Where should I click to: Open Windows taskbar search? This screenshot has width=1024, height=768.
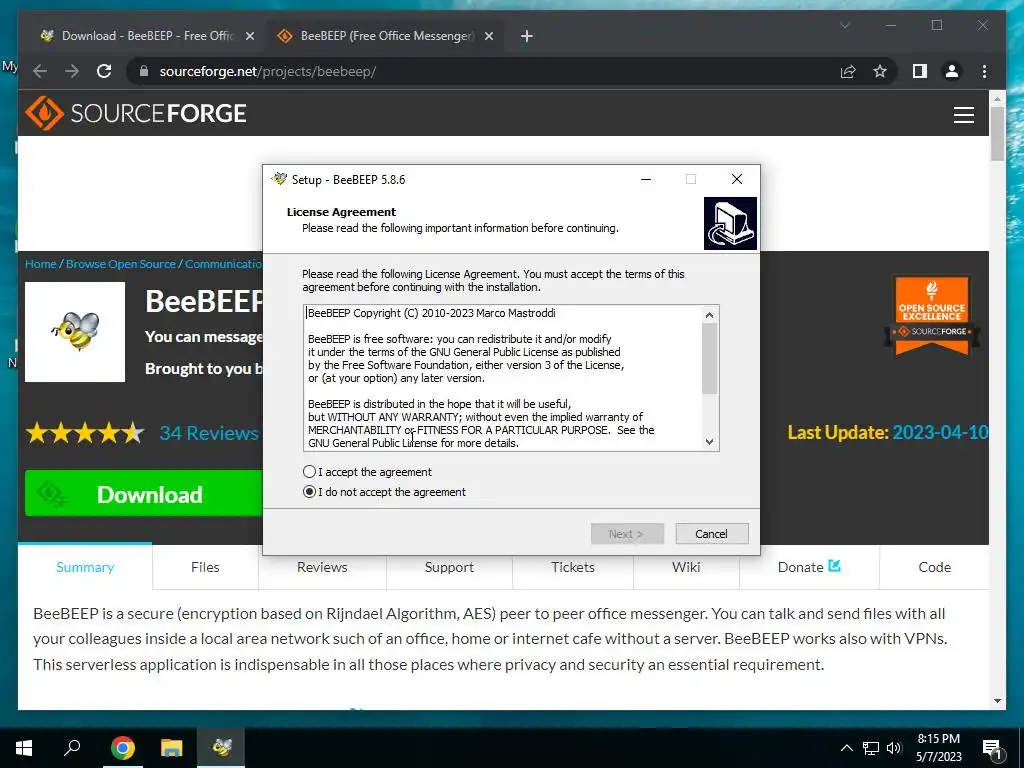[x=72, y=747]
